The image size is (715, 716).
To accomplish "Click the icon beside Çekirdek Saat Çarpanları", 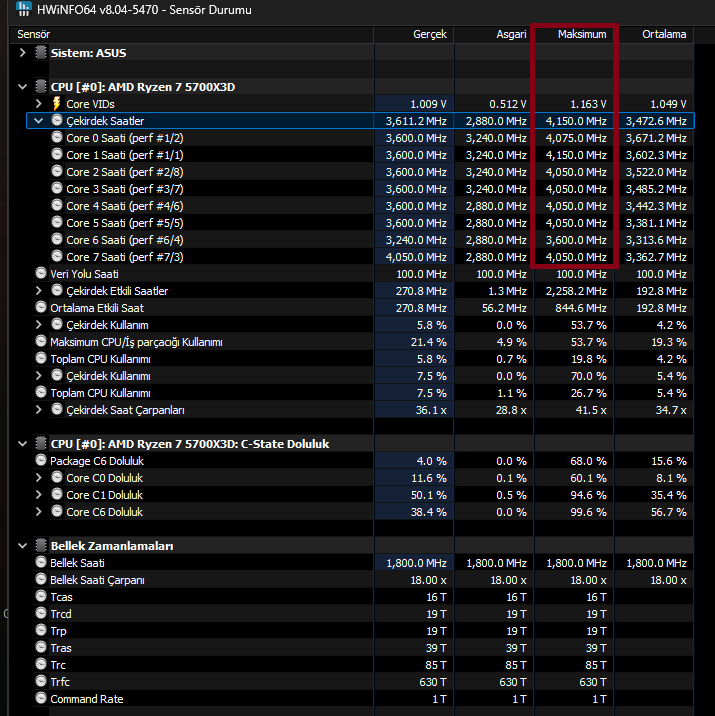I will 57,409.
